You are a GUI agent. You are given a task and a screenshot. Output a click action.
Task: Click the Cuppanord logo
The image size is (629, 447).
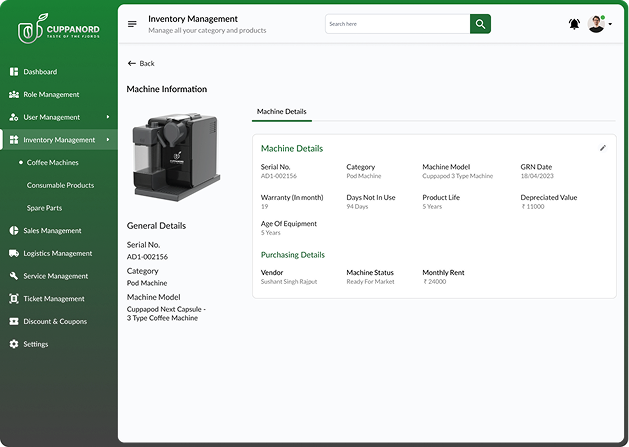click(x=59, y=29)
